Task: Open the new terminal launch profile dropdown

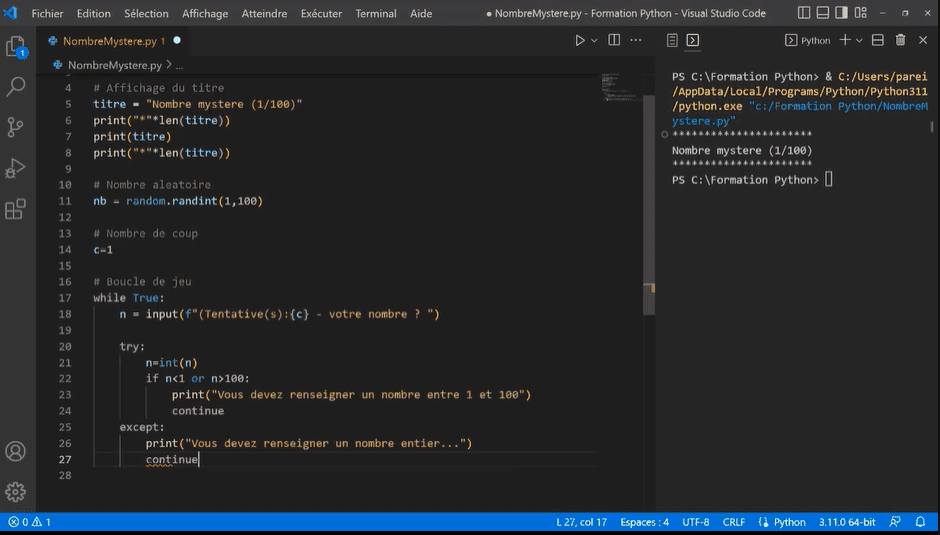Action: [859, 40]
